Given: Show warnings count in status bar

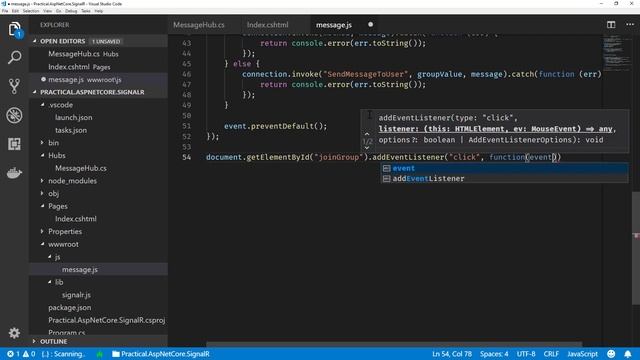Looking at the screenshot, I should (x=29, y=354).
